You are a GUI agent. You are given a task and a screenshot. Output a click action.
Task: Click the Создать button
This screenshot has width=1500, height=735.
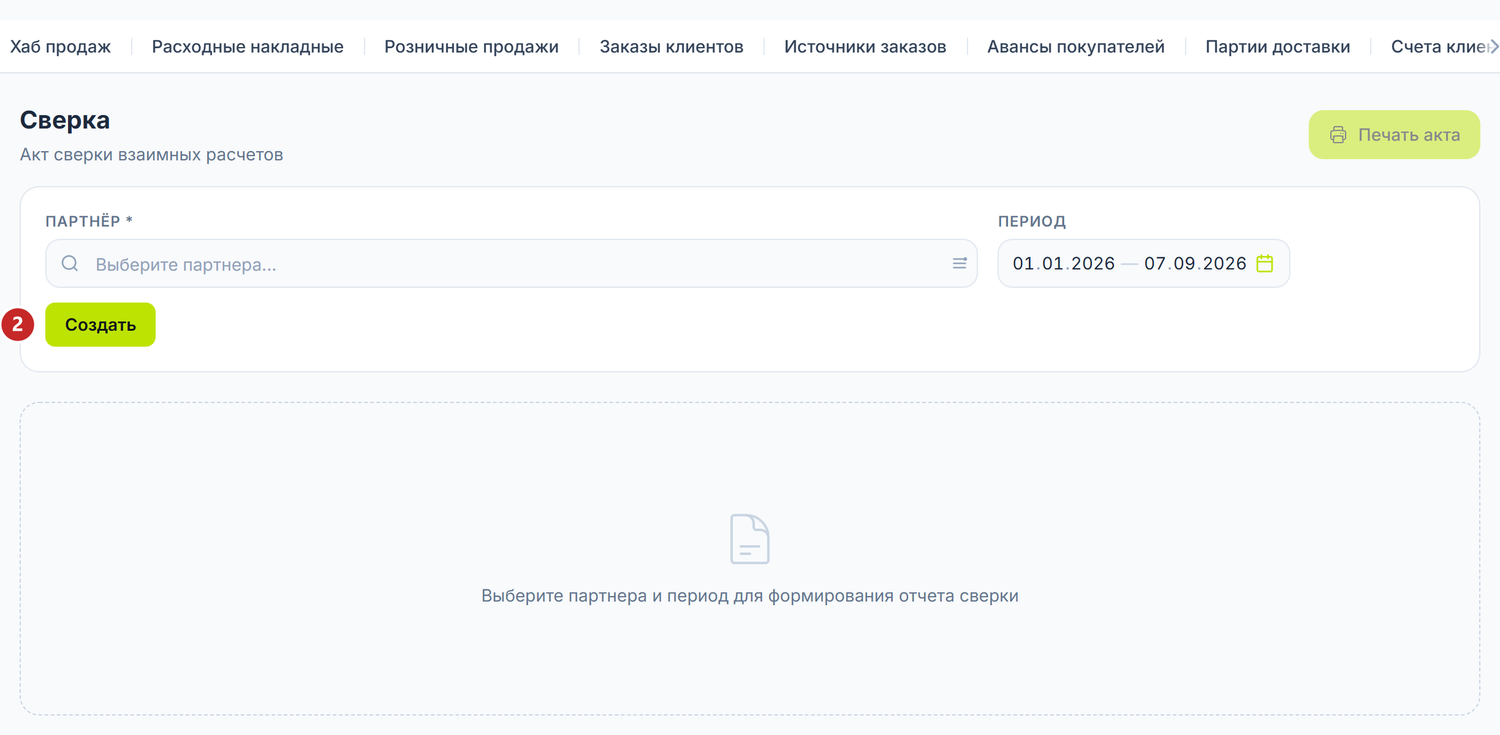pos(100,325)
